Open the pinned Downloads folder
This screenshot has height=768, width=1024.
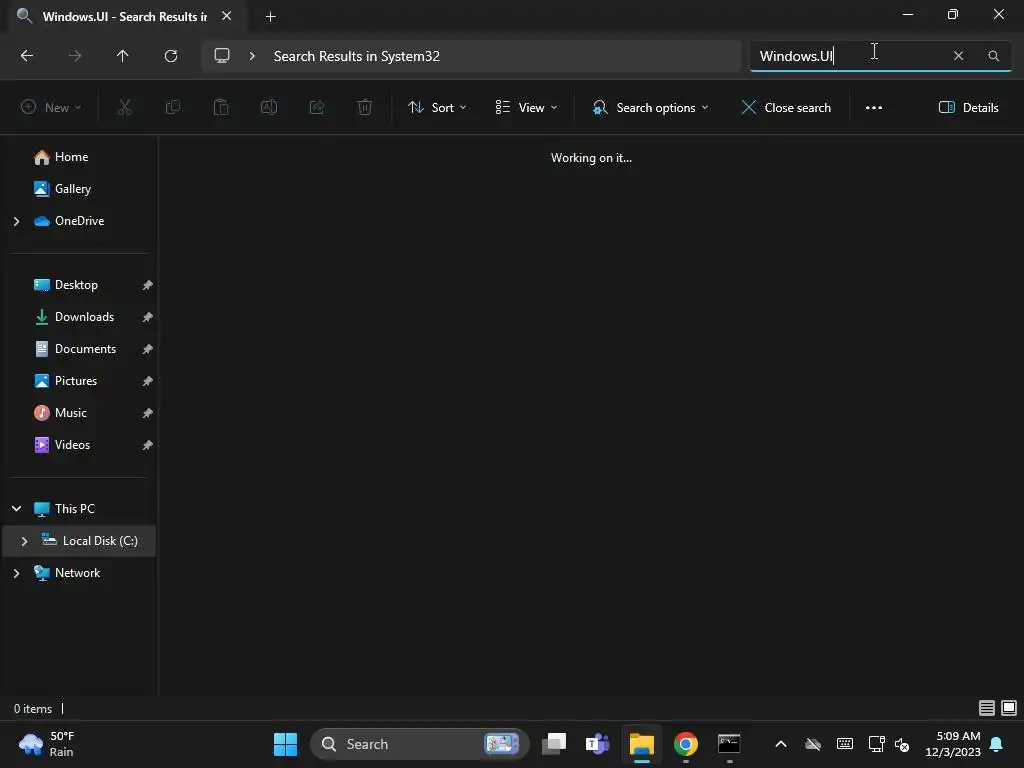click(x=84, y=317)
